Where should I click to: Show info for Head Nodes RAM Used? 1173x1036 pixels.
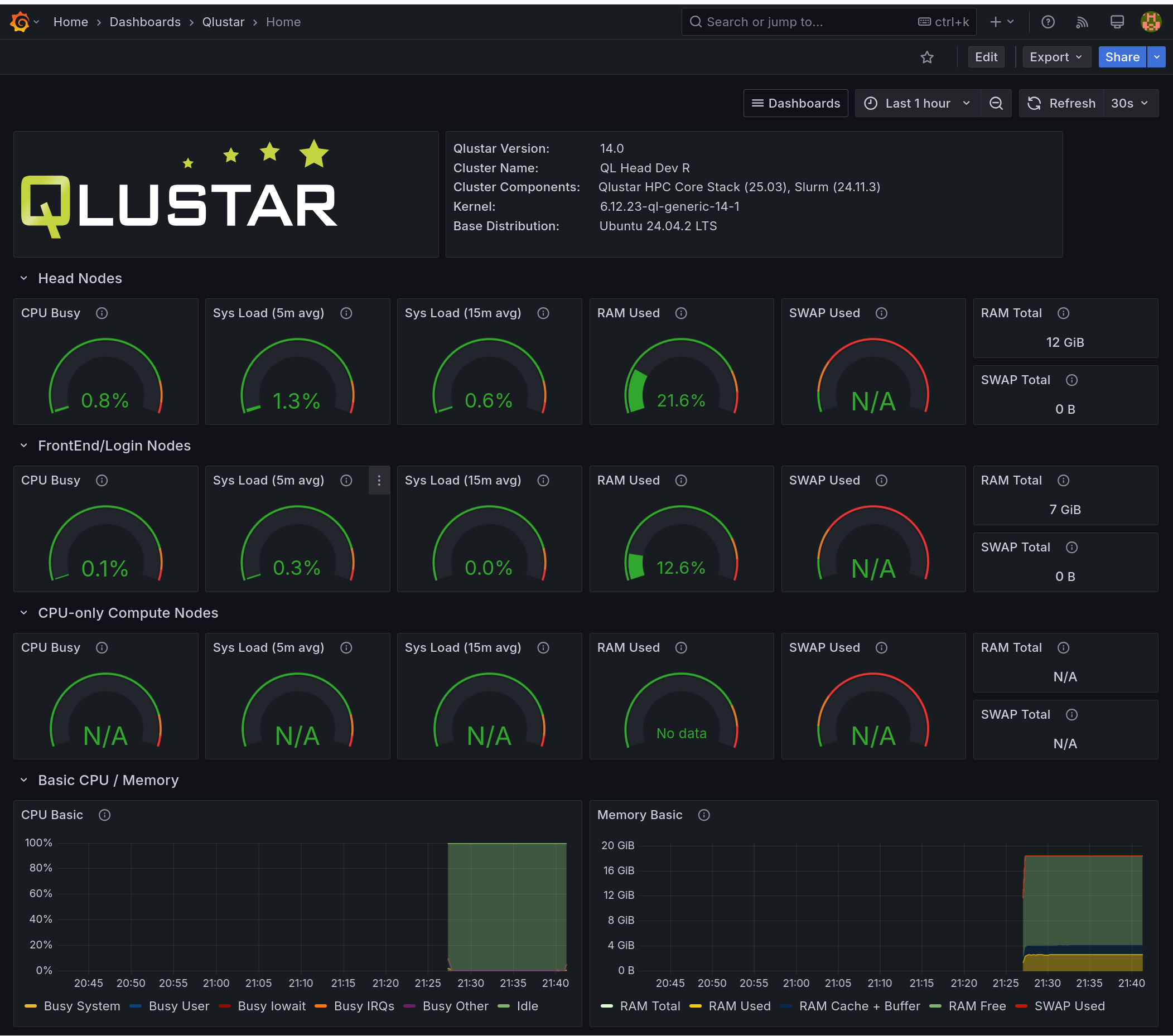click(680, 313)
